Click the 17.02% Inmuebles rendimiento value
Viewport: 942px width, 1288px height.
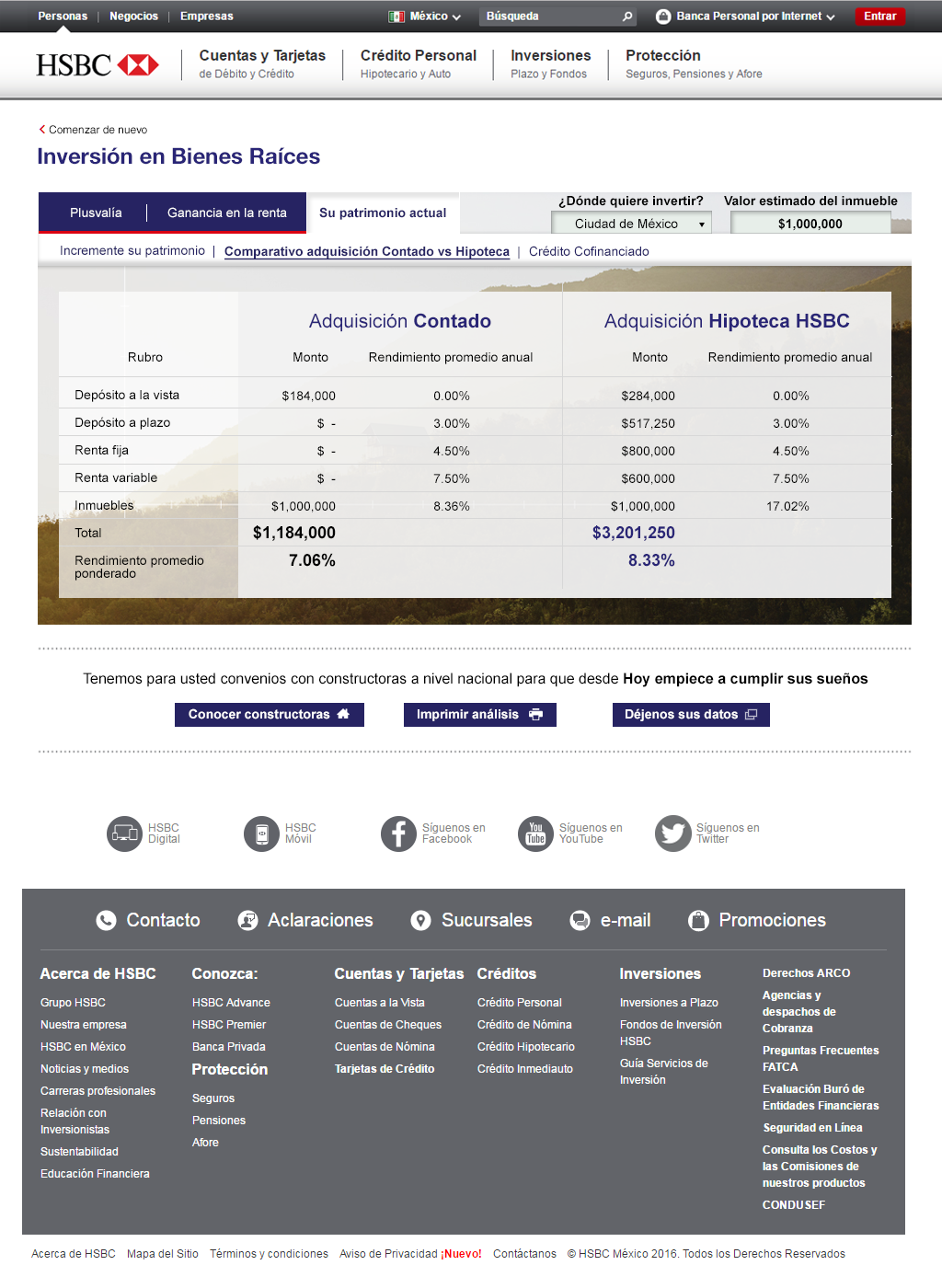pos(787,506)
